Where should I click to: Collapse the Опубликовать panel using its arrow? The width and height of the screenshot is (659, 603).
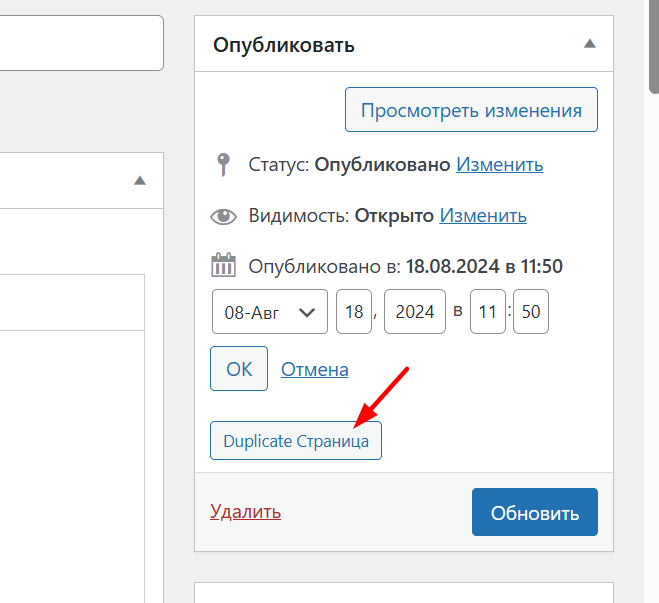(x=590, y=44)
